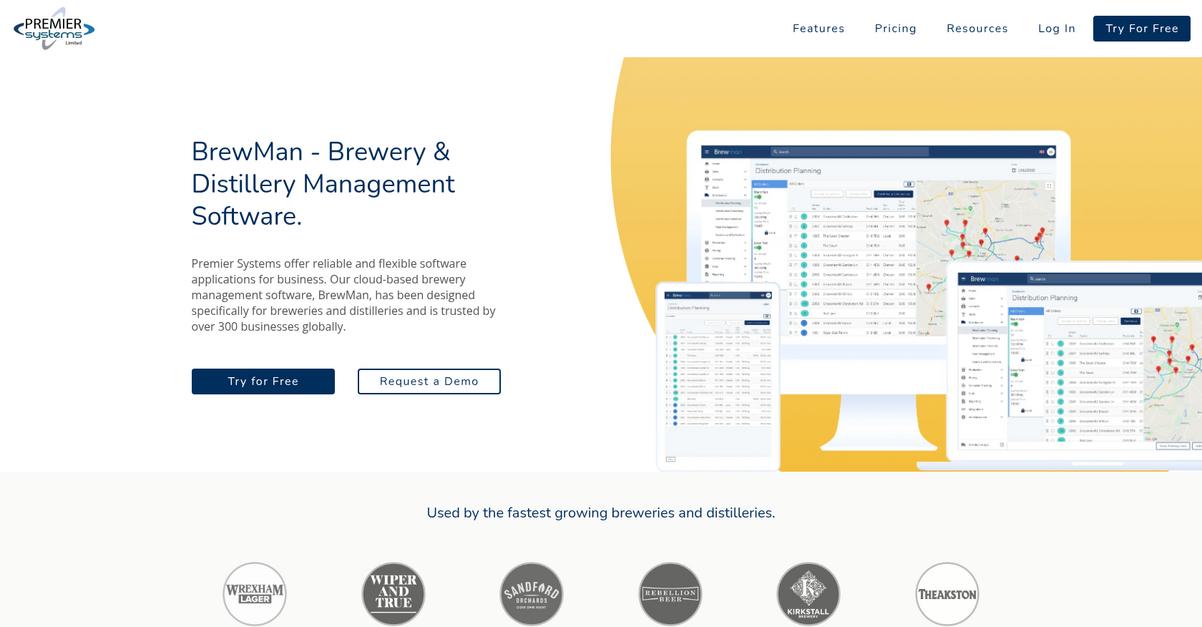
Task: Click the Sandford Orchards logo
Action: click(x=531, y=594)
